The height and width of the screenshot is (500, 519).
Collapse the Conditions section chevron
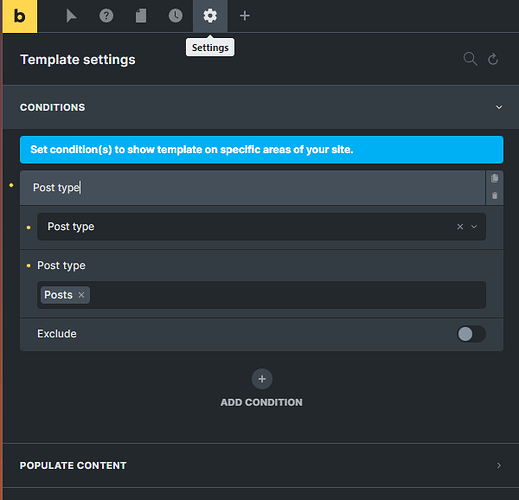[x=499, y=107]
